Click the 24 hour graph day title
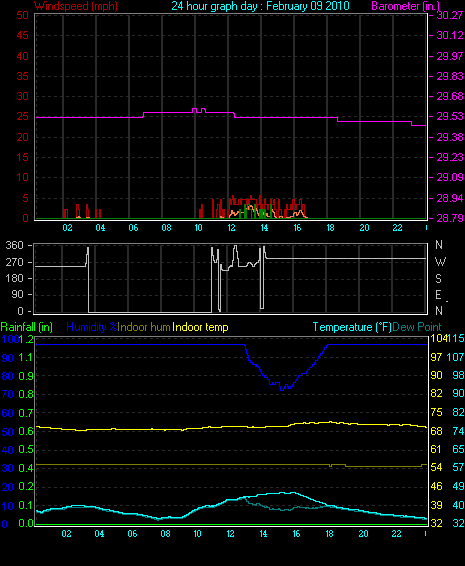This screenshot has width=465, height=566. [260, 6]
